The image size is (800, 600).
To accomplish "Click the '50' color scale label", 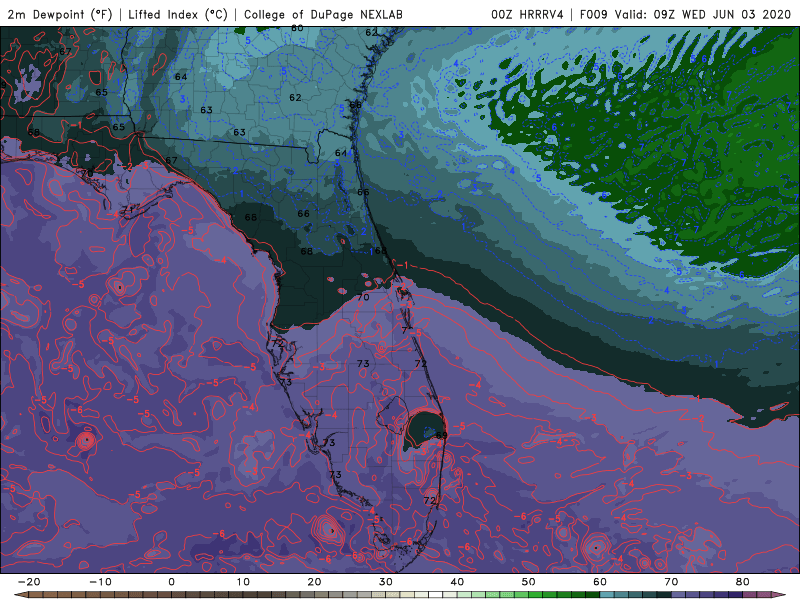I will pos(529,582).
